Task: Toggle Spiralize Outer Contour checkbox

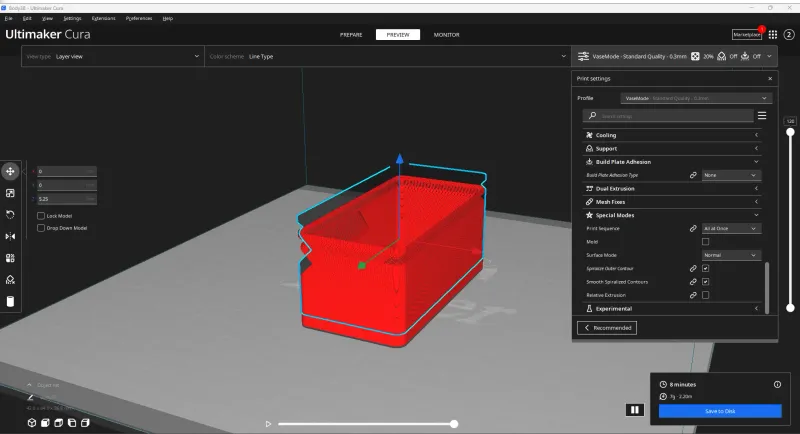Action: point(706,268)
